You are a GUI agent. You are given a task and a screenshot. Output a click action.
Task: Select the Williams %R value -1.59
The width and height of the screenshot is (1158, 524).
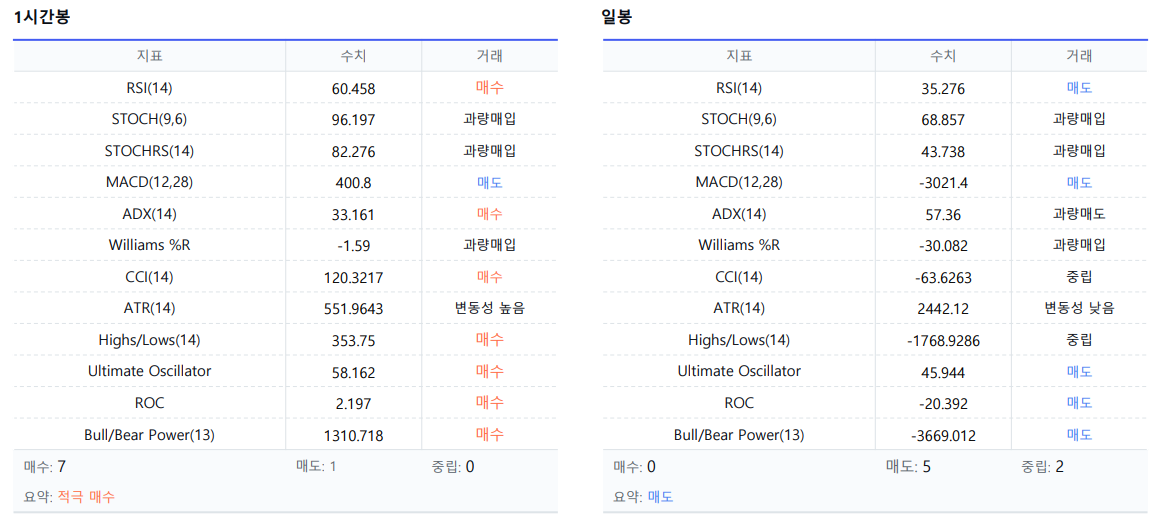[x=354, y=247]
